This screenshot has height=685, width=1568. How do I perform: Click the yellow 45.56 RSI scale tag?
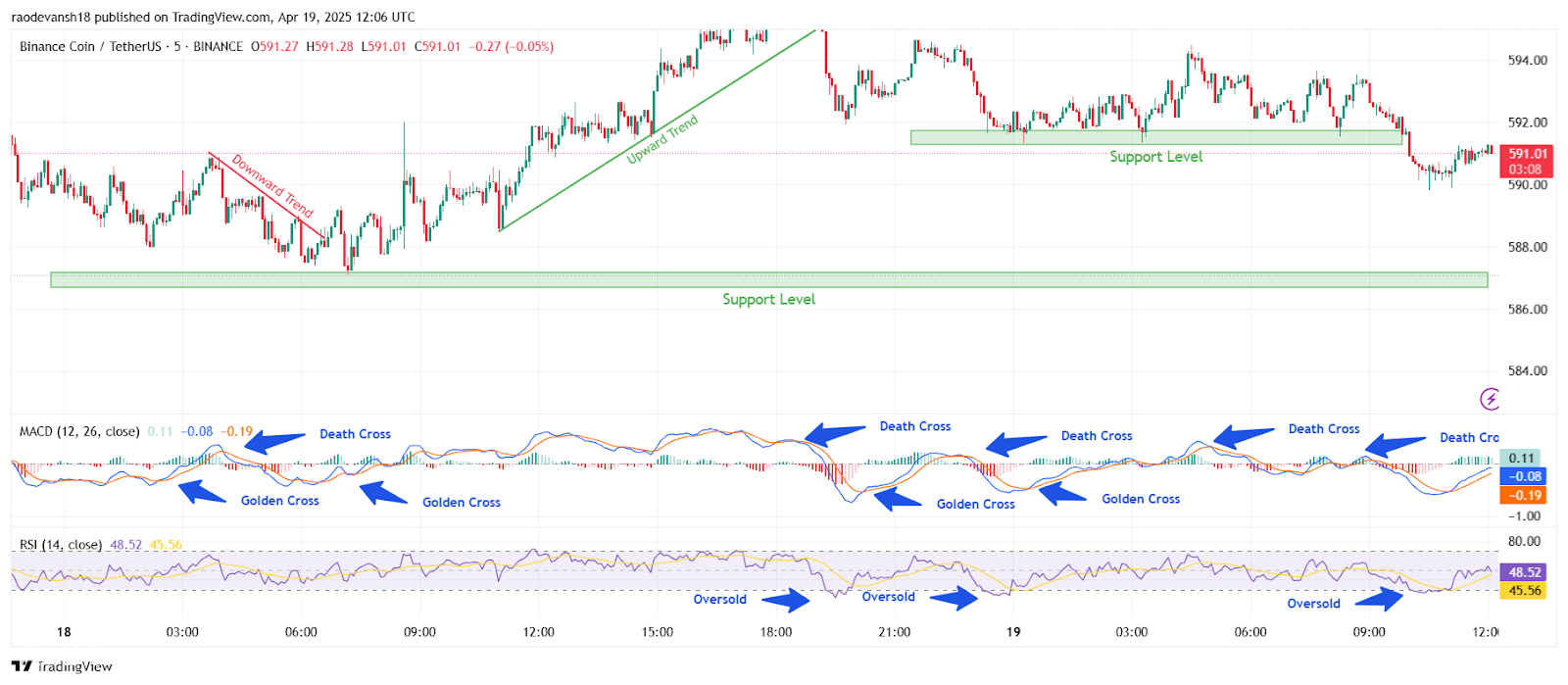[x=1525, y=591]
